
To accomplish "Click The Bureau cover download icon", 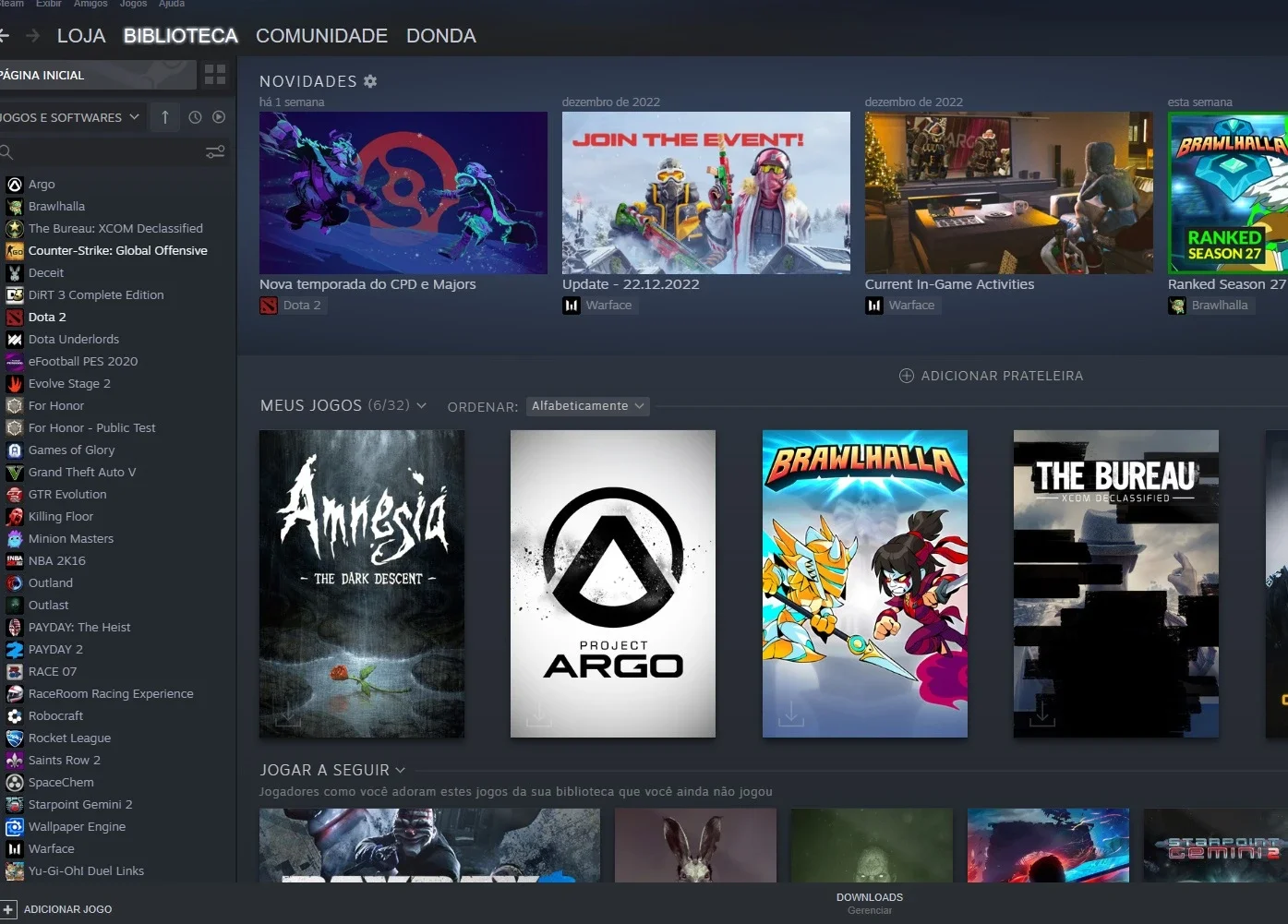I will pyautogui.click(x=1042, y=714).
